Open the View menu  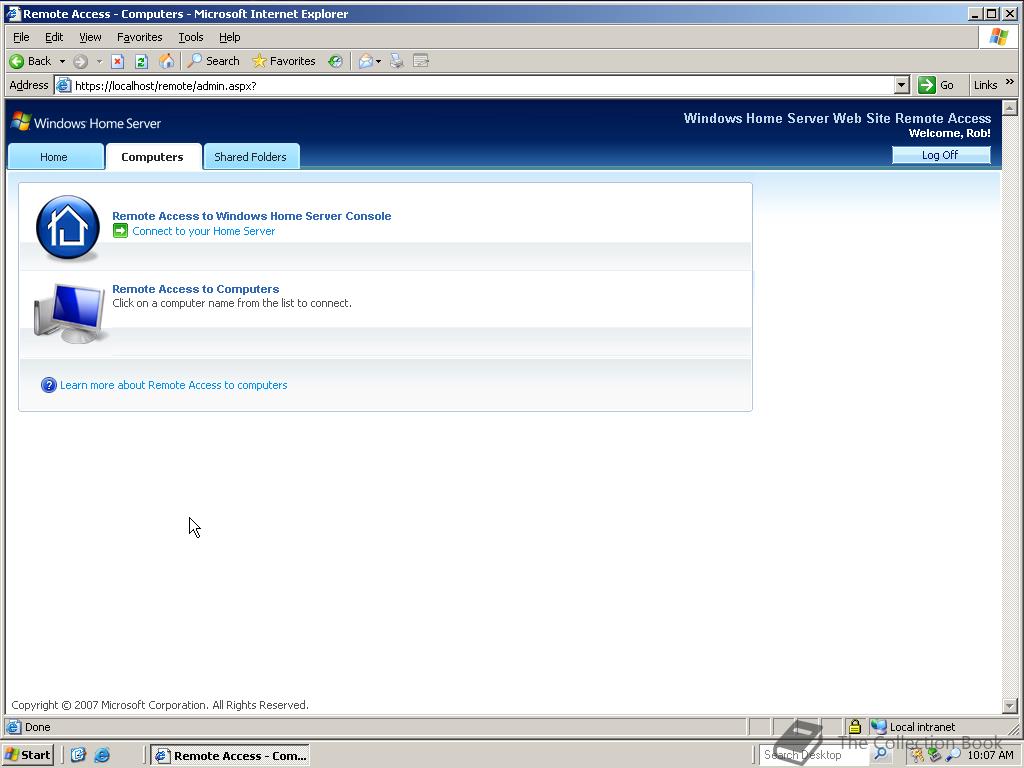(90, 37)
